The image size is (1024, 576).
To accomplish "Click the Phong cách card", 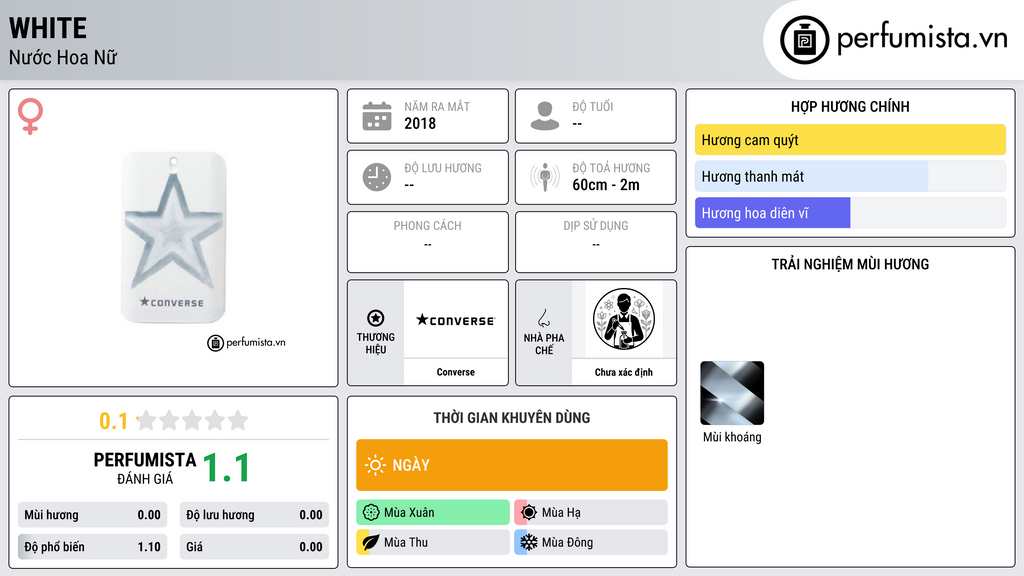I will pos(428,242).
